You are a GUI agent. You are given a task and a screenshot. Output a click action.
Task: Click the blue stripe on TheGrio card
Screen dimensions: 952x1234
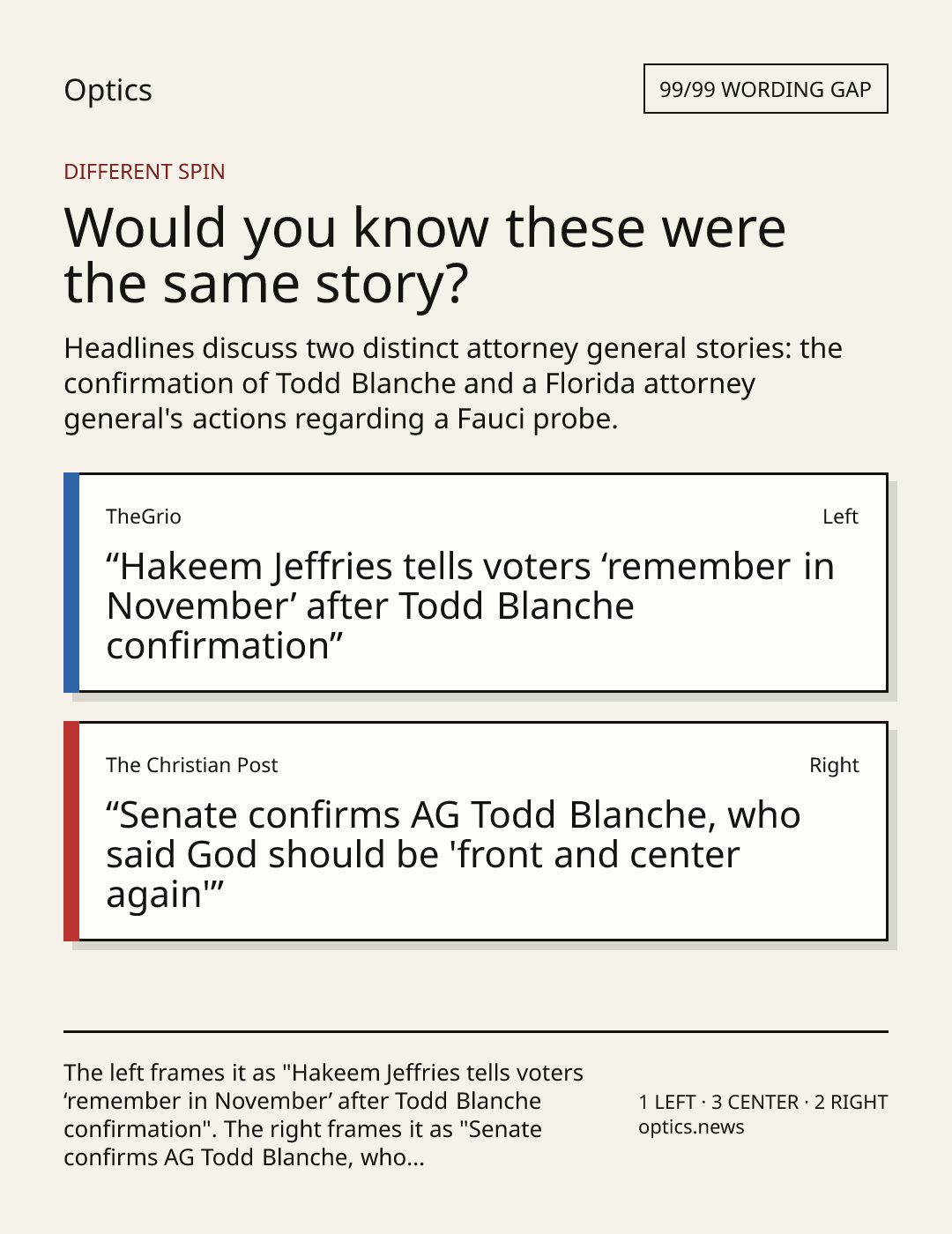click(x=71, y=583)
